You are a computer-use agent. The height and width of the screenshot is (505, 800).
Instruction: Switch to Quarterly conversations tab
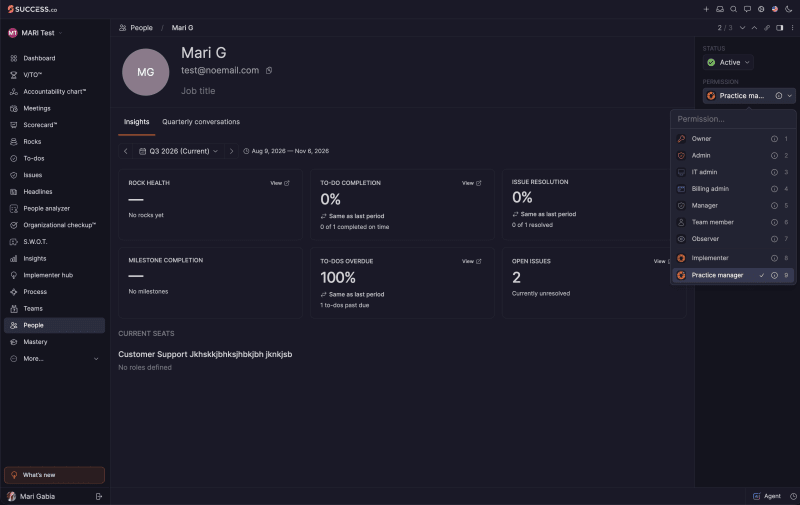[x=201, y=122]
